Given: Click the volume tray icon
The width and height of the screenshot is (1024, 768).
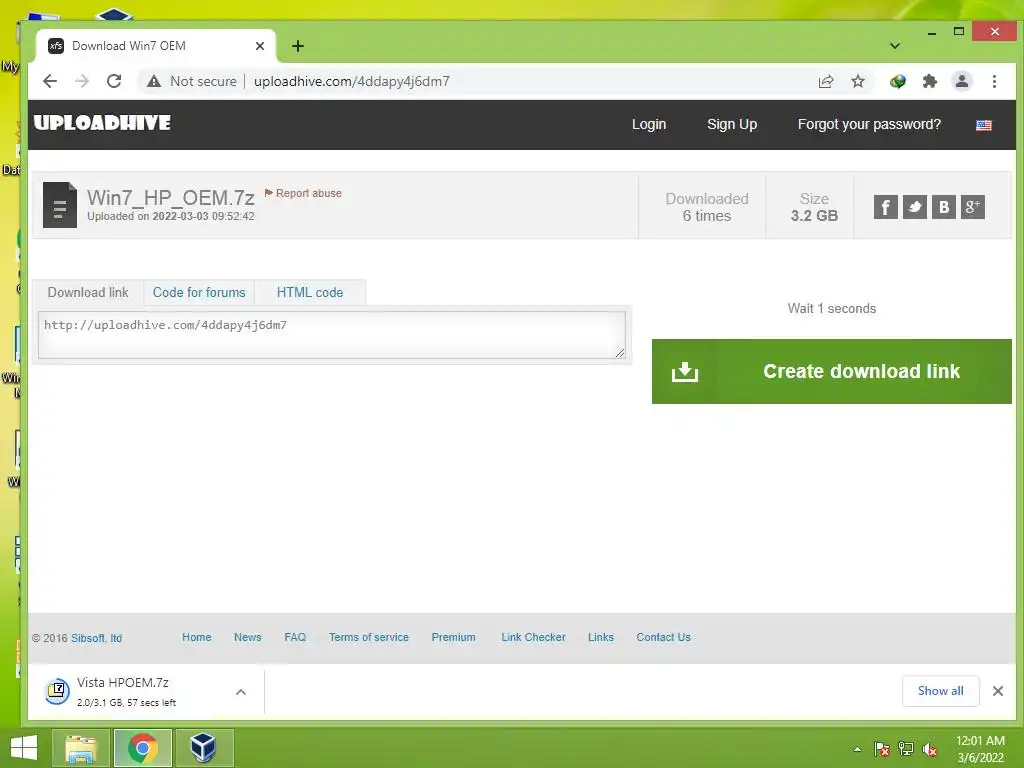Looking at the screenshot, I should click(x=930, y=749).
